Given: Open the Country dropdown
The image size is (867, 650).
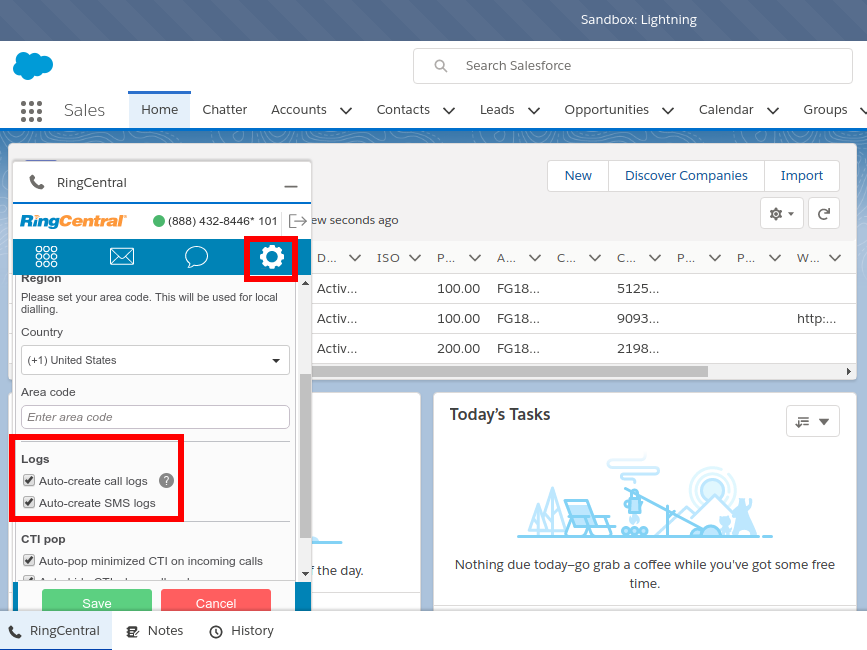Looking at the screenshot, I should tap(155, 360).
